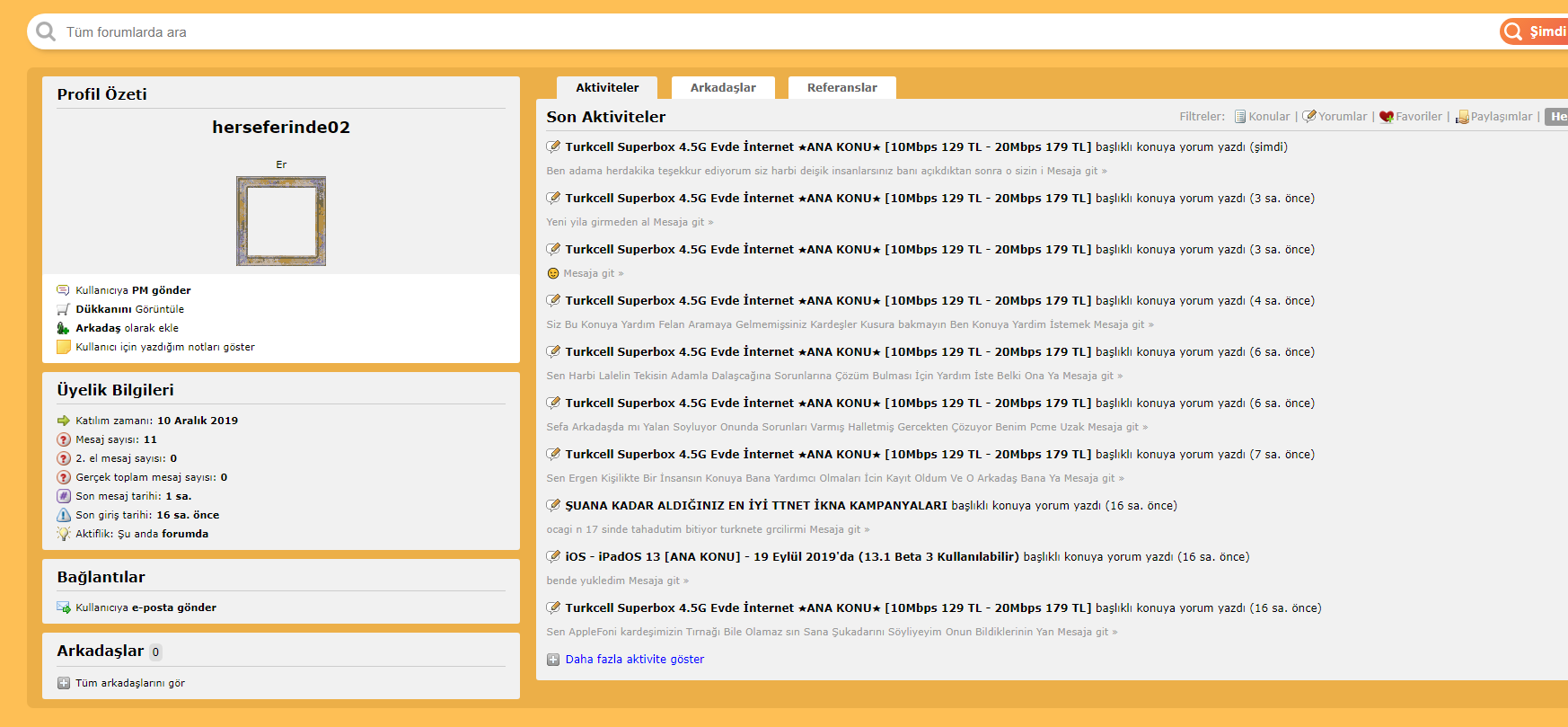This screenshot has height=727, width=1568.
Task: Open the Turkcell Superbox topic from 7 sa. önce
Action: click(828, 454)
